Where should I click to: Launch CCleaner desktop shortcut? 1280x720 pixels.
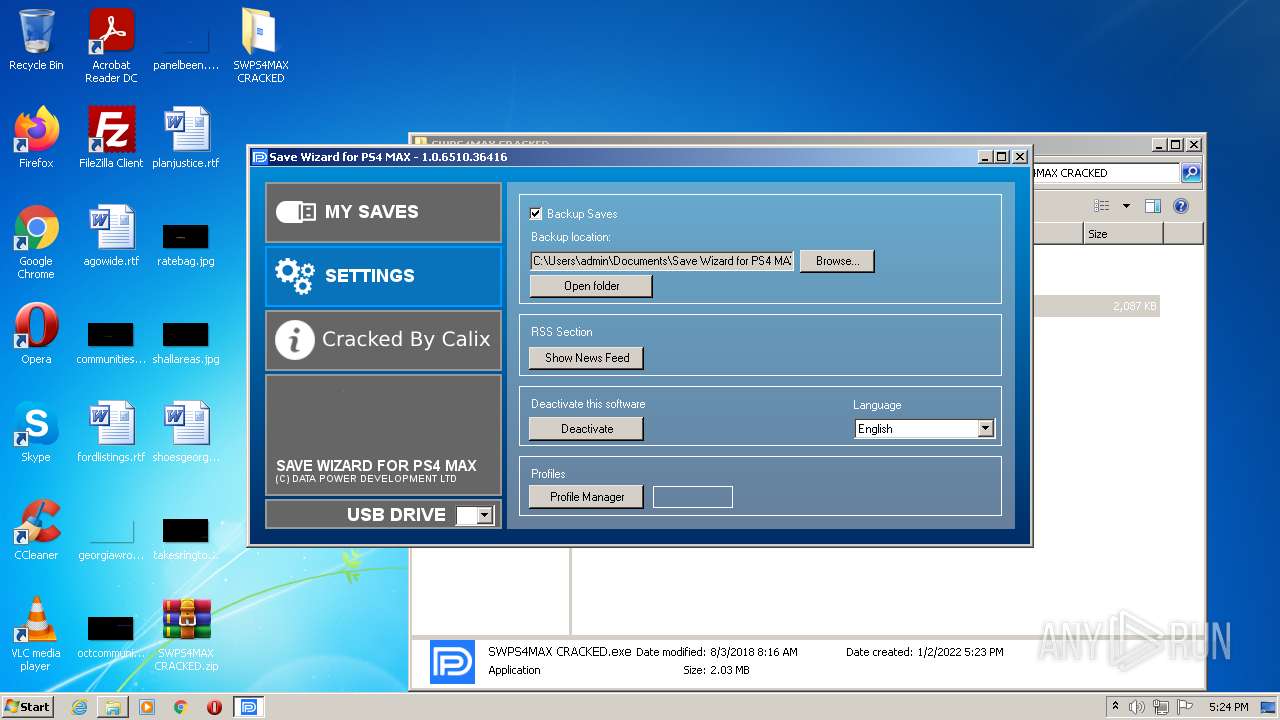[x=36, y=530]
